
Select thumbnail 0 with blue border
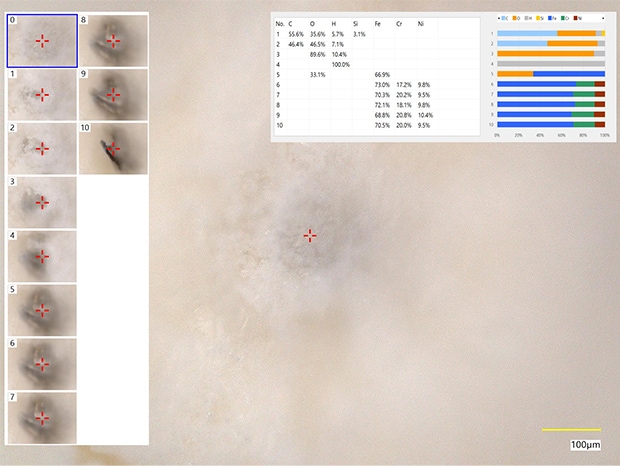click(42, 40)
